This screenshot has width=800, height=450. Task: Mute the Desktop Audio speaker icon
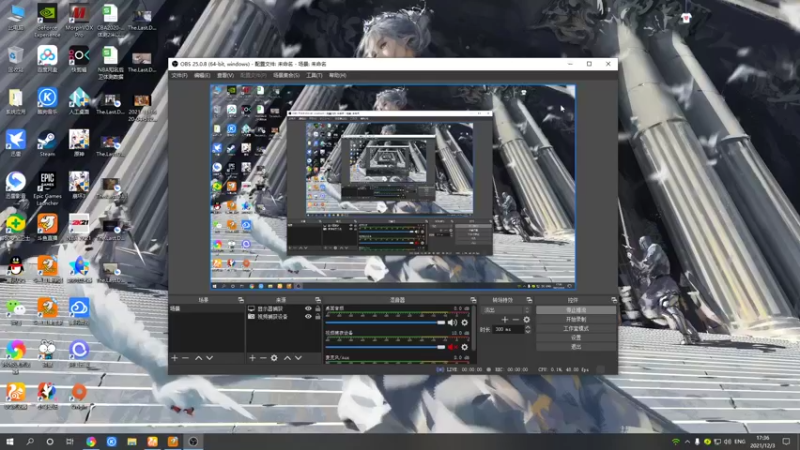click(452, 322)
